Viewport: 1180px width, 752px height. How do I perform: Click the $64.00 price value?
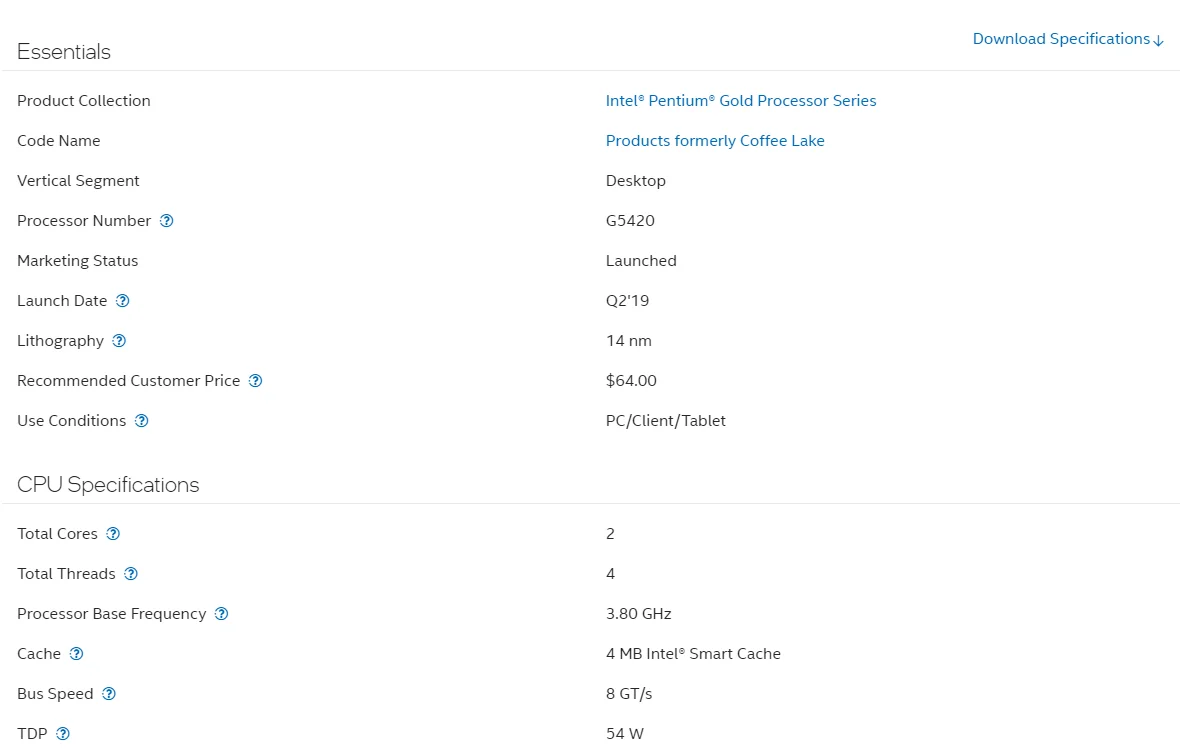631,381
